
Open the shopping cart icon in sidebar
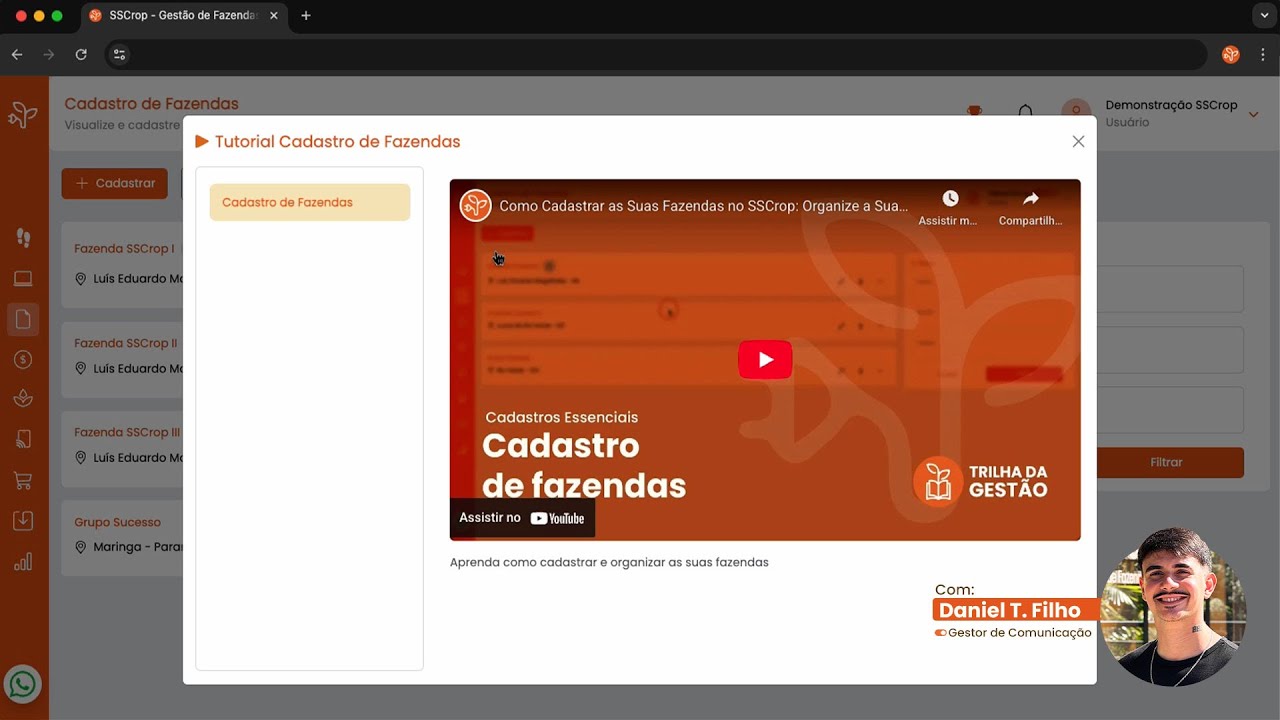pos(23,481)
